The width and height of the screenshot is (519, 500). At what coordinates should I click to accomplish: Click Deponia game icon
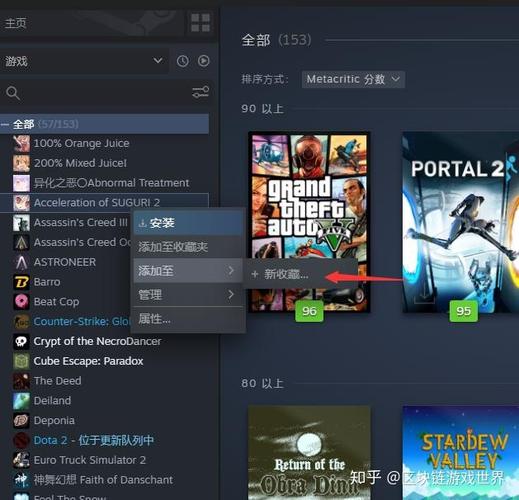(x=21, y=421)
